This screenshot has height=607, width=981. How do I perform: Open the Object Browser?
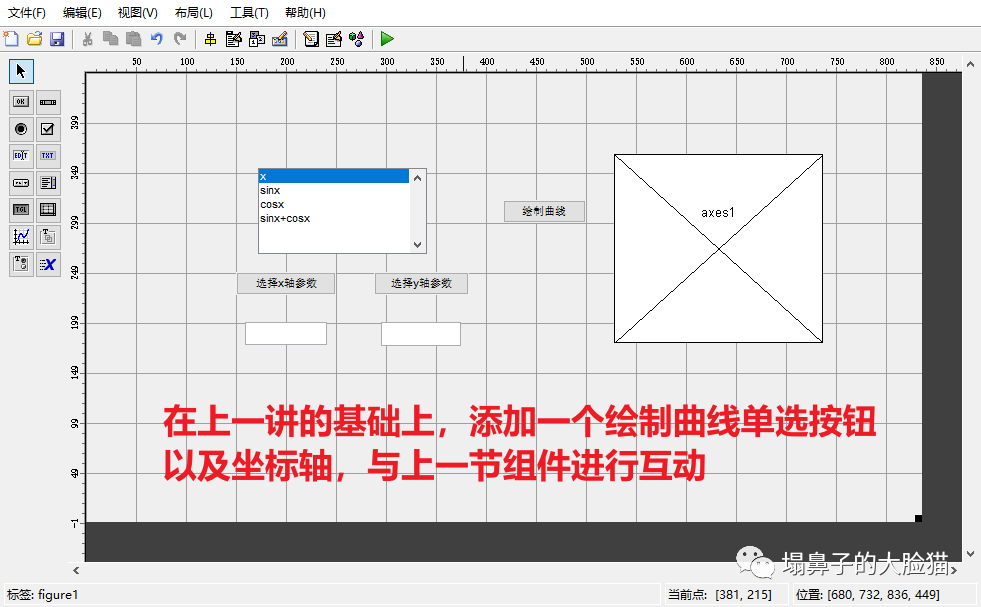[357, 39]
